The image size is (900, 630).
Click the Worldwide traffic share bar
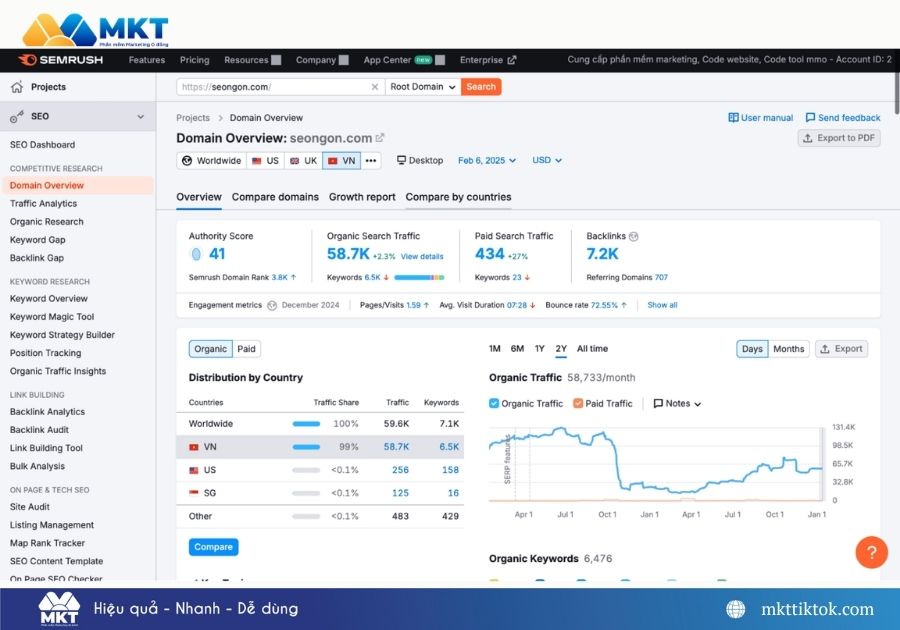(306, 424)
